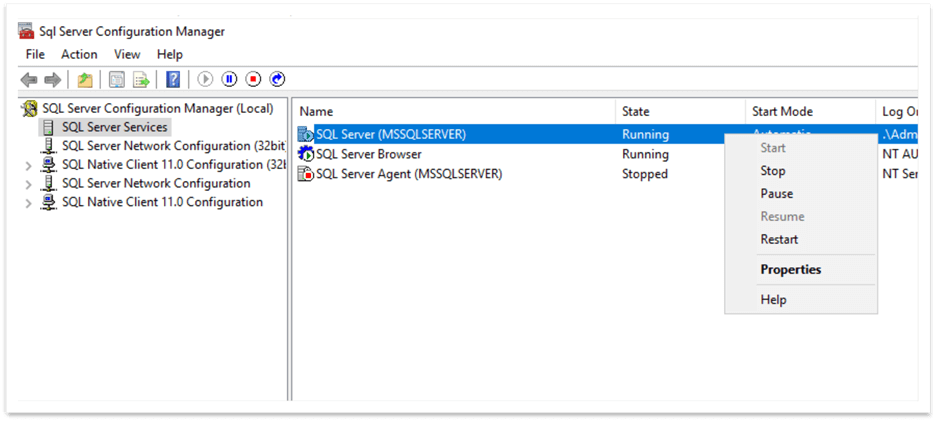The image size is (937, 422).
Task: Restart the service using the toolbar icon
Action: pyautogui.click(x=277, y=80)
